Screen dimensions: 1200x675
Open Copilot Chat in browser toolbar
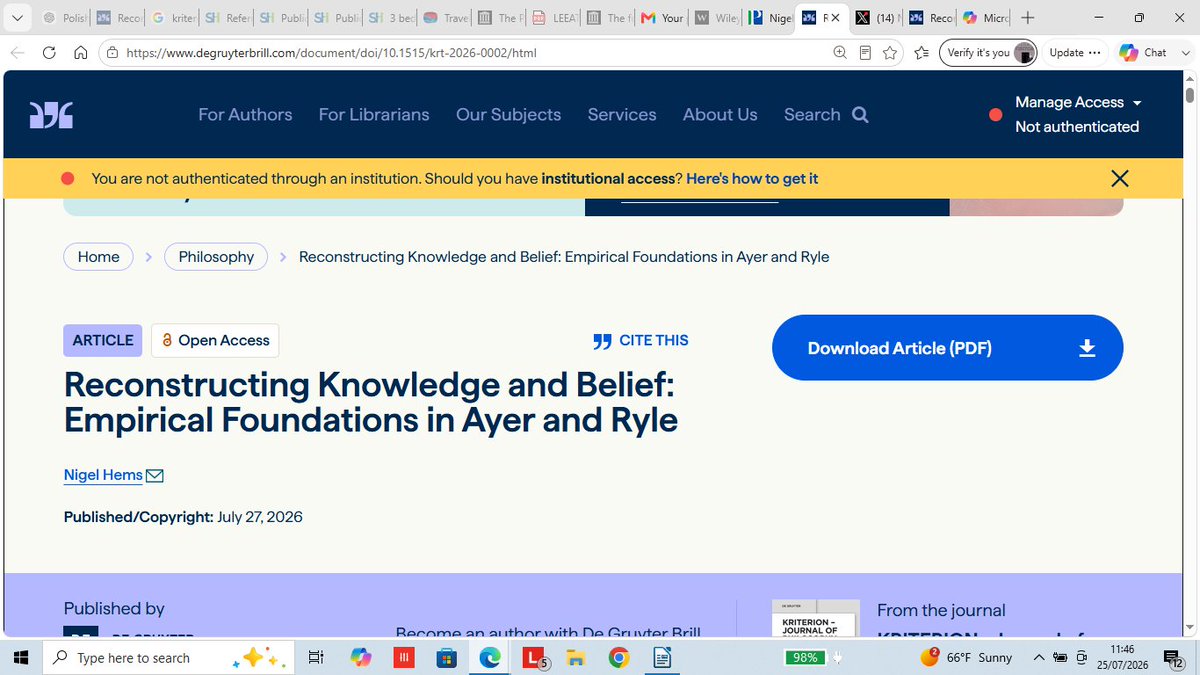coord(1143,53)
